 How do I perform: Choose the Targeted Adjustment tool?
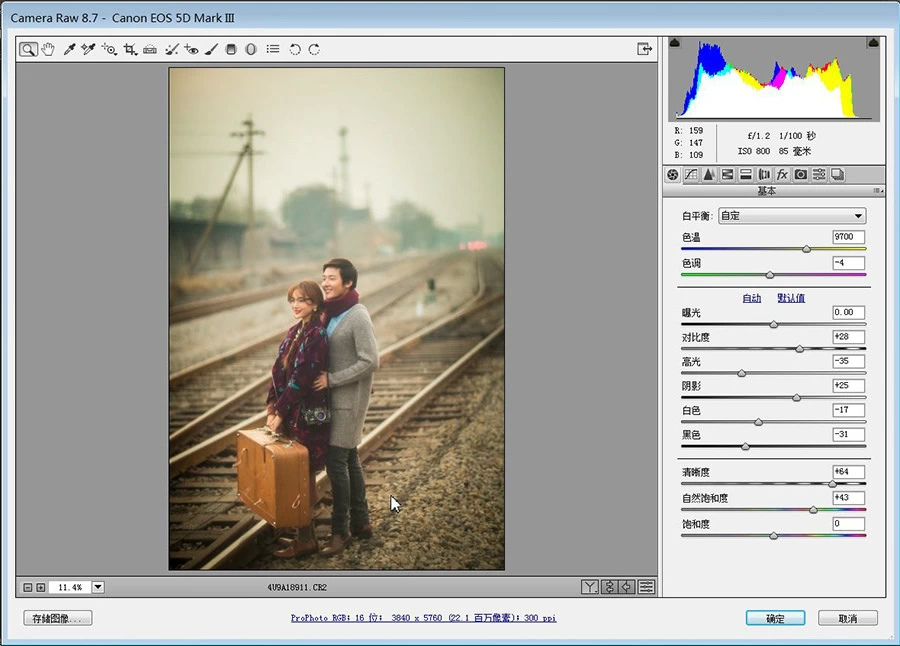109,49
